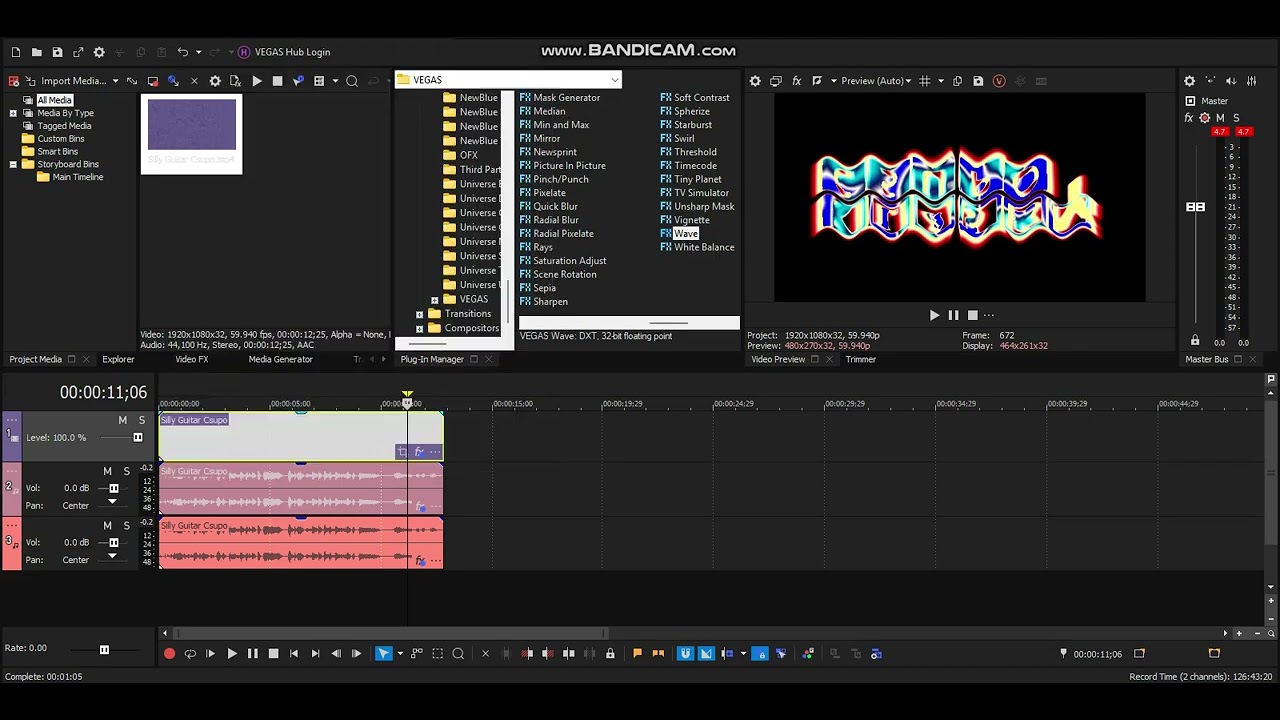
Task: Switch to Video FX tab
Action: [192, 359]
